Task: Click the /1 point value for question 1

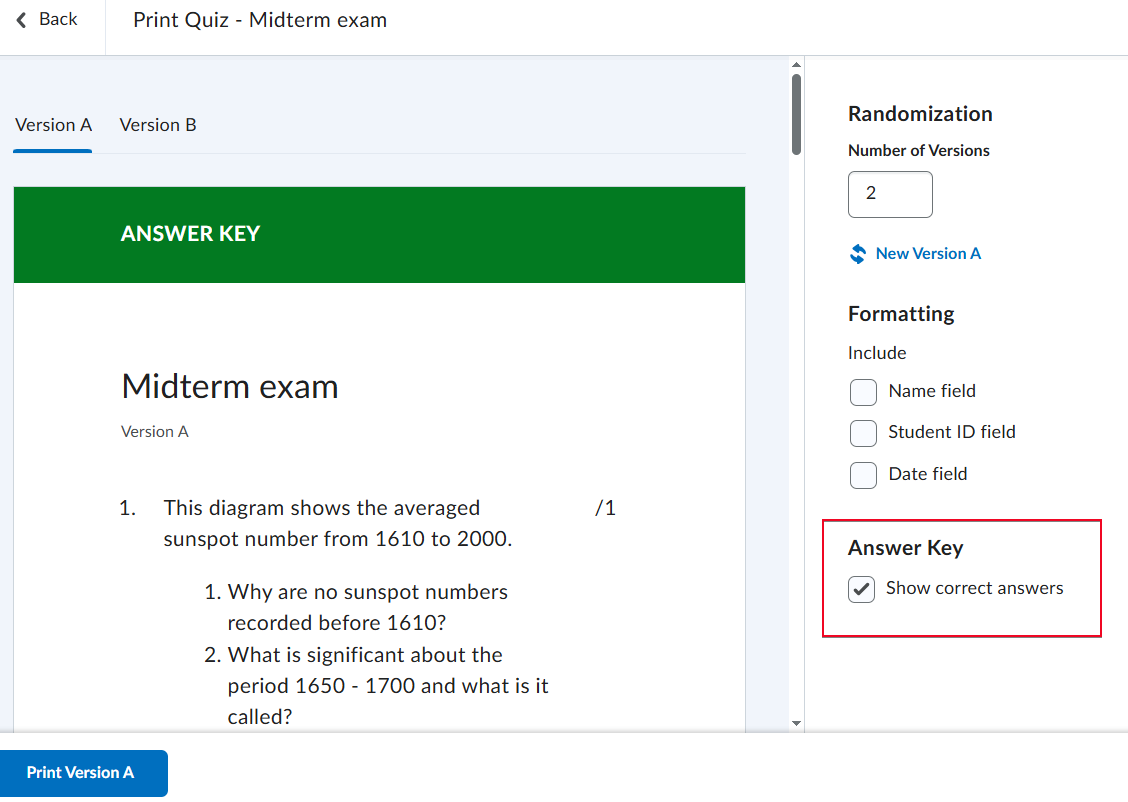Action: point(605,509)
